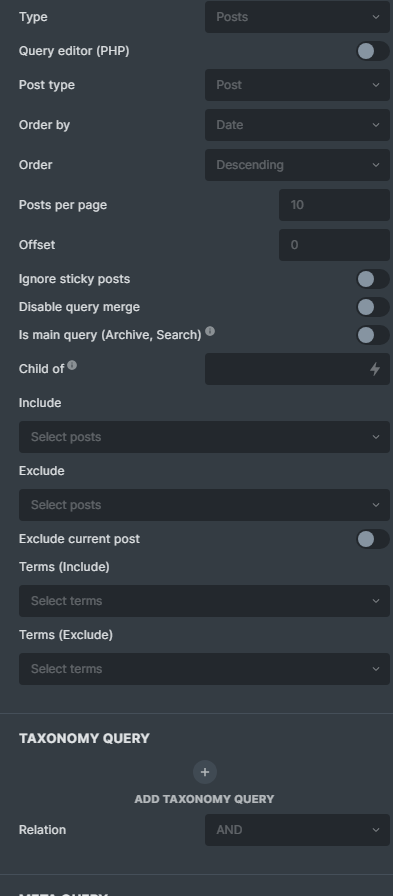Open the Relation AND dropdown
The width and height of the screenshot is (393, 896).
click(297, 830)
